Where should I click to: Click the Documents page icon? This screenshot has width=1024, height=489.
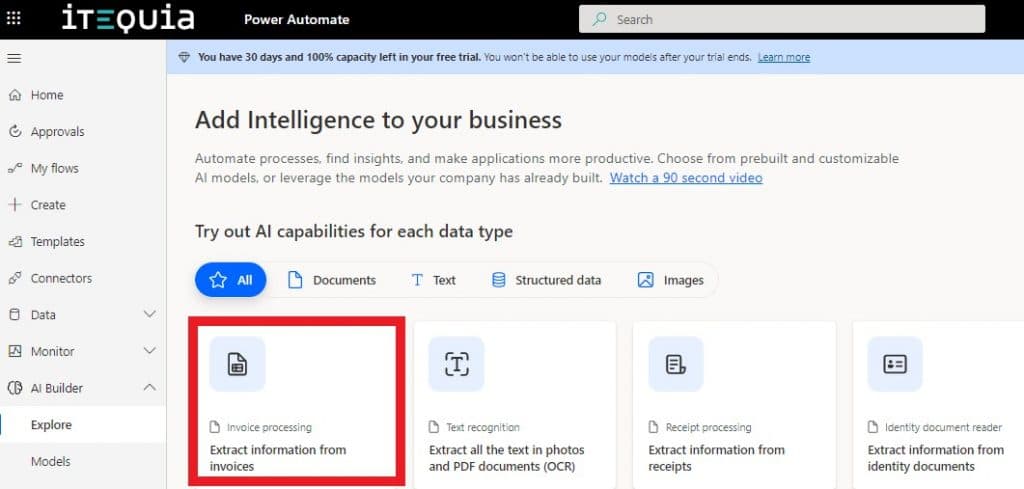click(295, 280)
